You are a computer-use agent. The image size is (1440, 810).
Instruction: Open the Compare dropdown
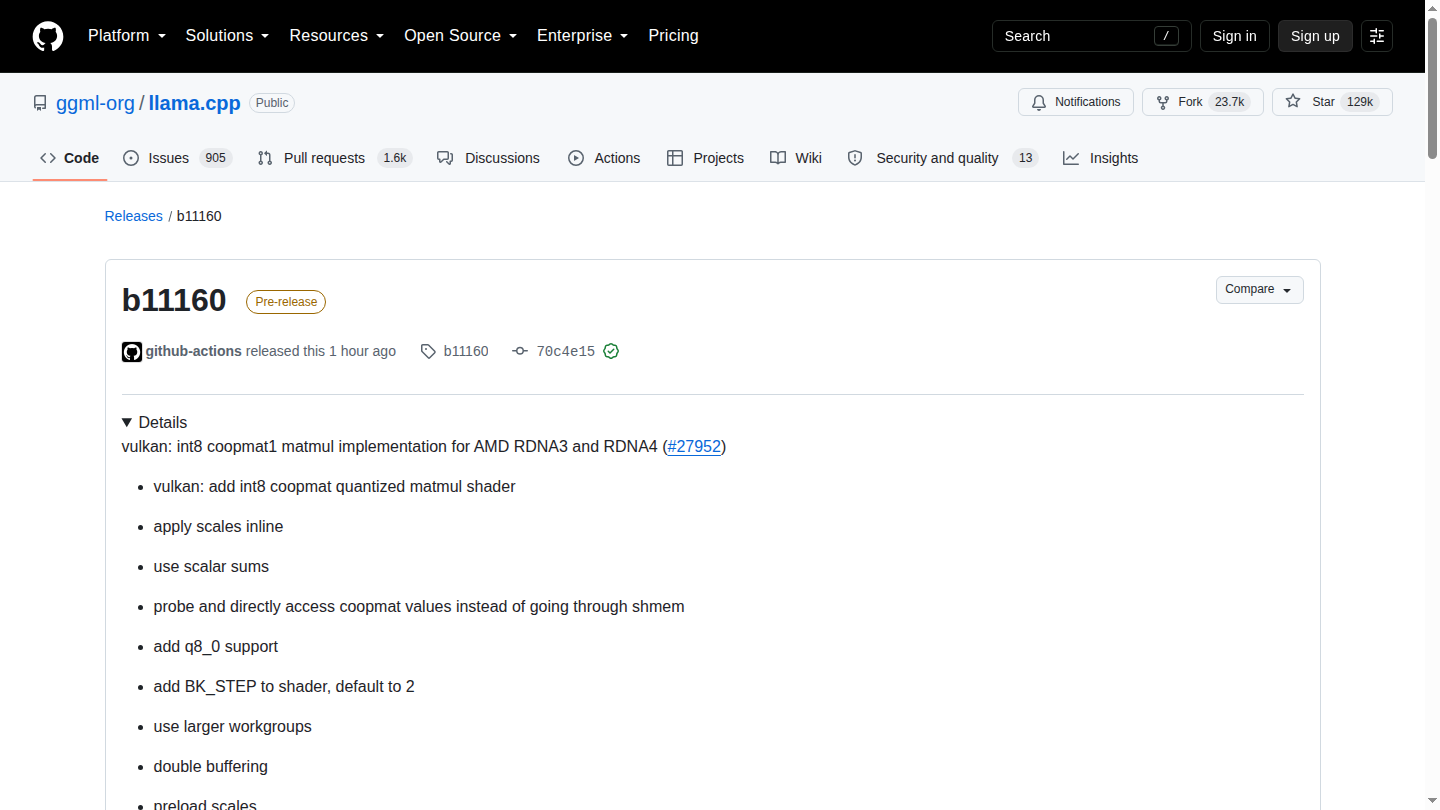1260,290
